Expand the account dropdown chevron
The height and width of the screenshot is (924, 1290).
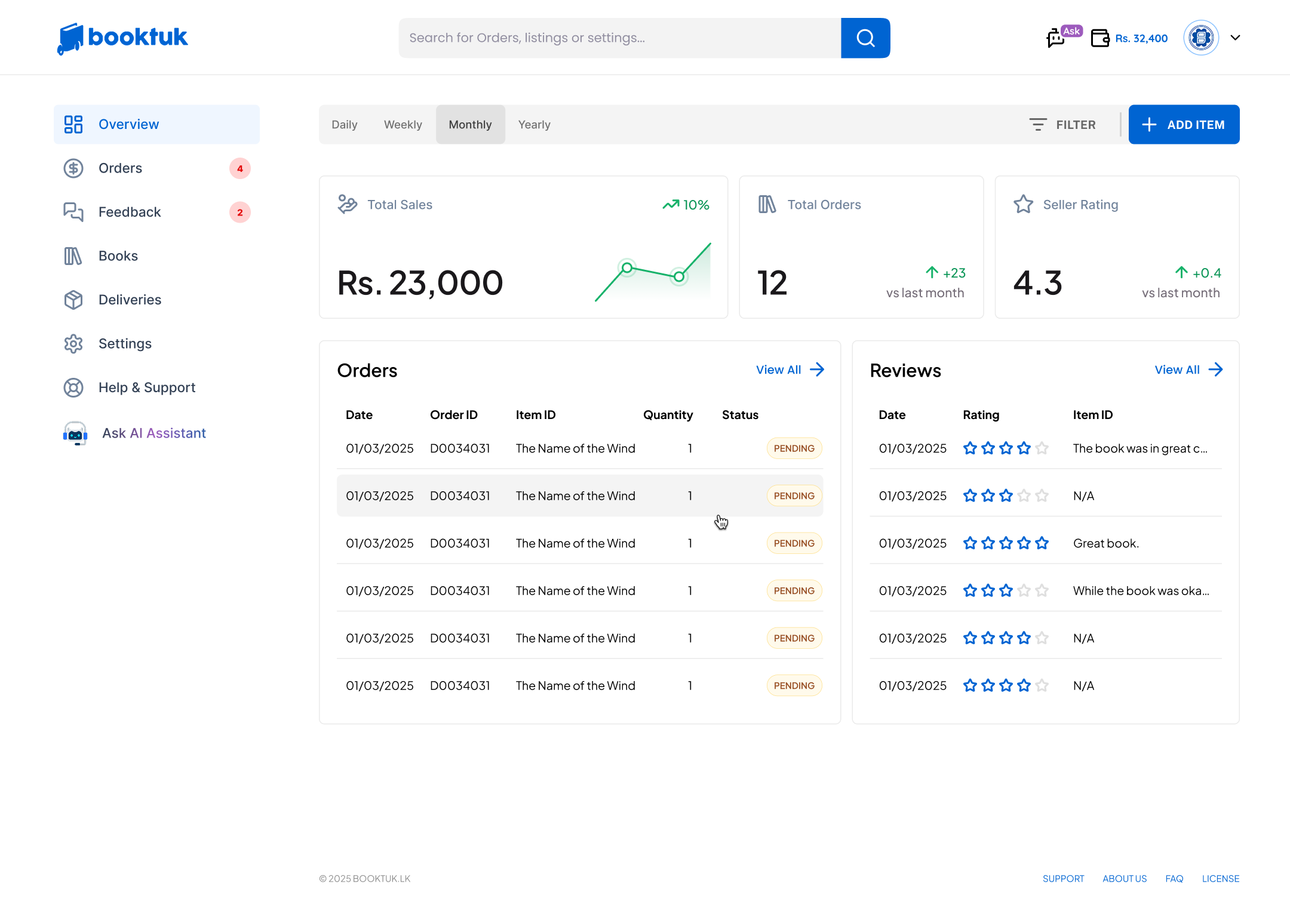(1236, 38)
